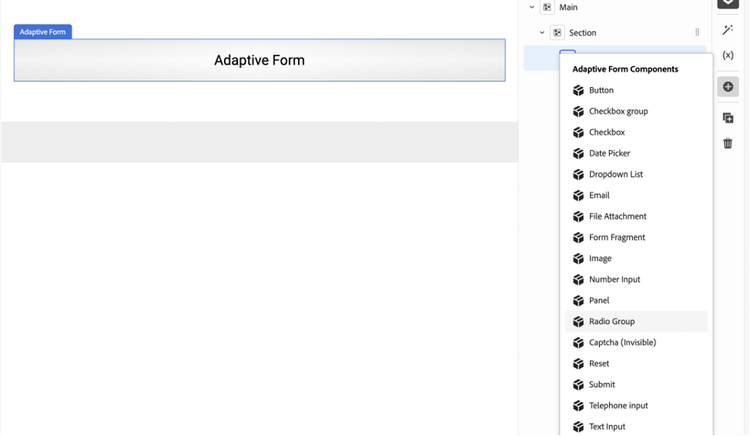The width and height of the screenshot is (750, 436).
Task: Click the Section drag handle icon
Action: 697,33
